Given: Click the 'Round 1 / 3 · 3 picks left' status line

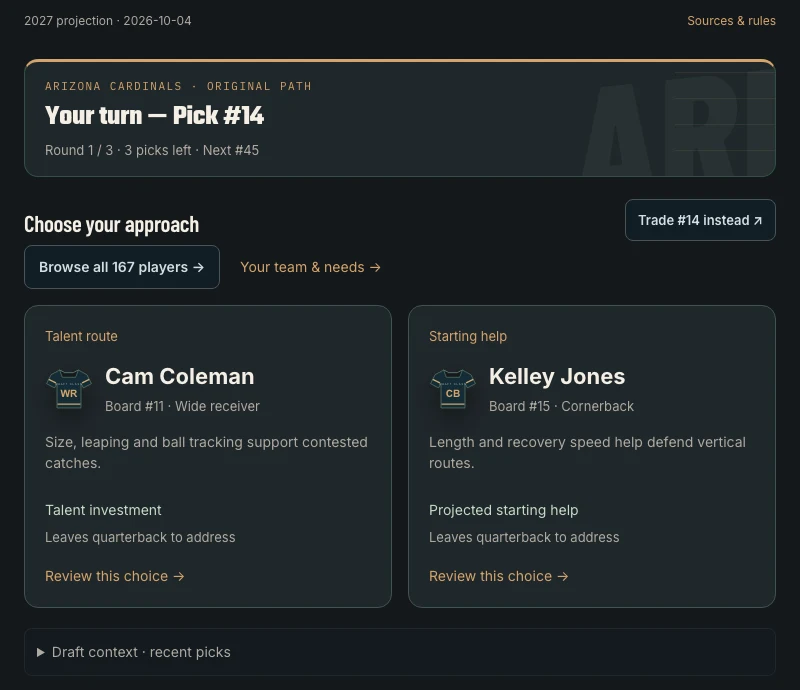Looking at the screenshot, I should [x=152, y=151].
